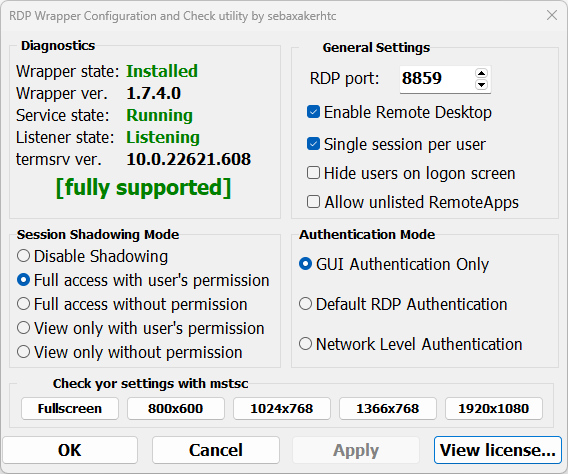This screenshot has width=568, height=474.
Task: Click the Listening listener state
Action: click(x=163, y=138)
